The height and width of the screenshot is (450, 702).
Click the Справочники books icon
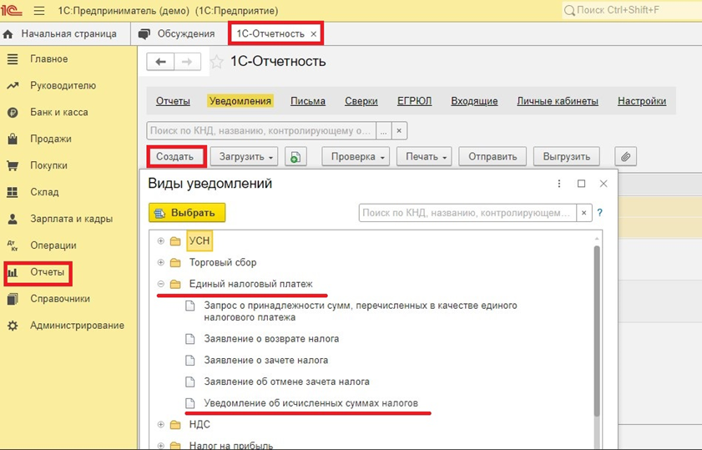pos(13,299)
